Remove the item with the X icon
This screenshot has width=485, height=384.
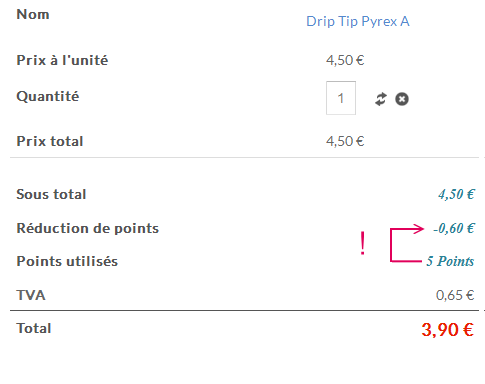pos(402,99)
